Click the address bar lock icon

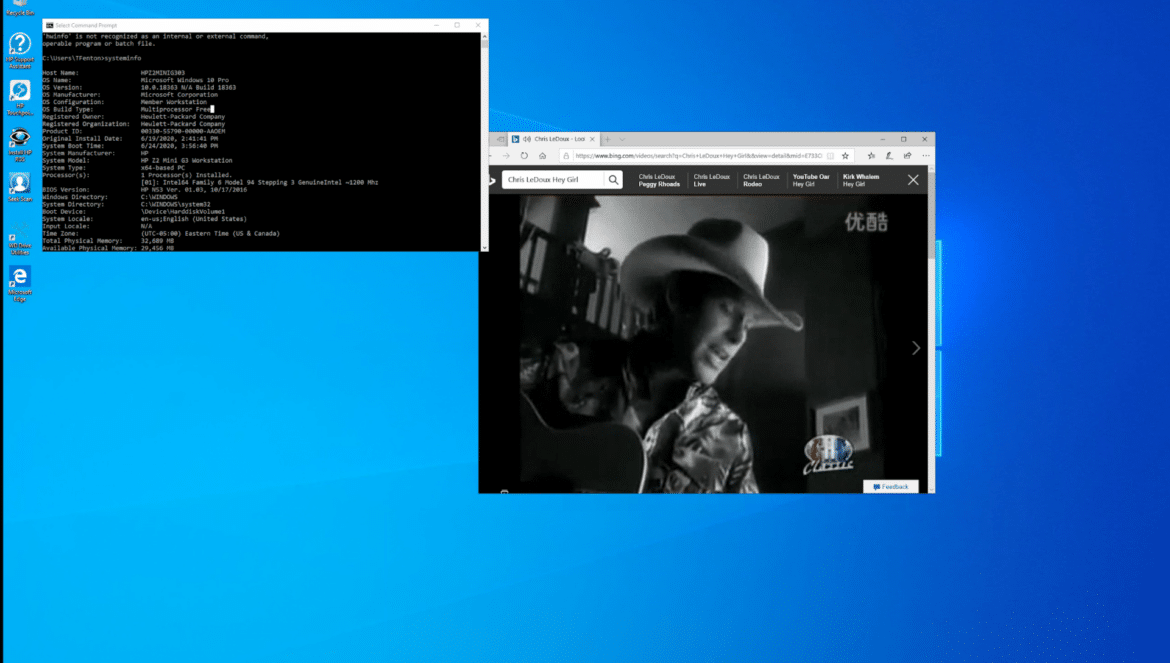(x=566, y=156)
